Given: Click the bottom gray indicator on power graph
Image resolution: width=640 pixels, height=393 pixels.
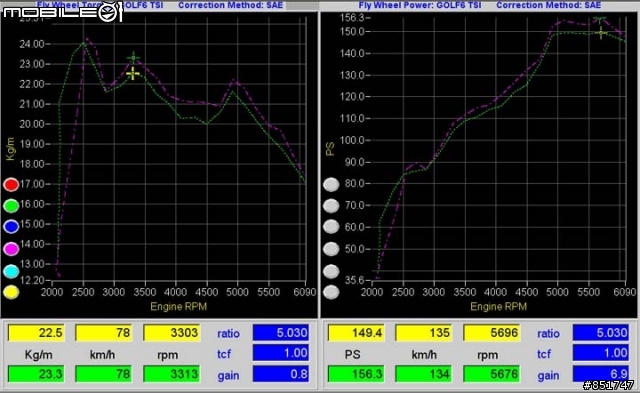Looking at the screenshot, I should click(331, 292).
